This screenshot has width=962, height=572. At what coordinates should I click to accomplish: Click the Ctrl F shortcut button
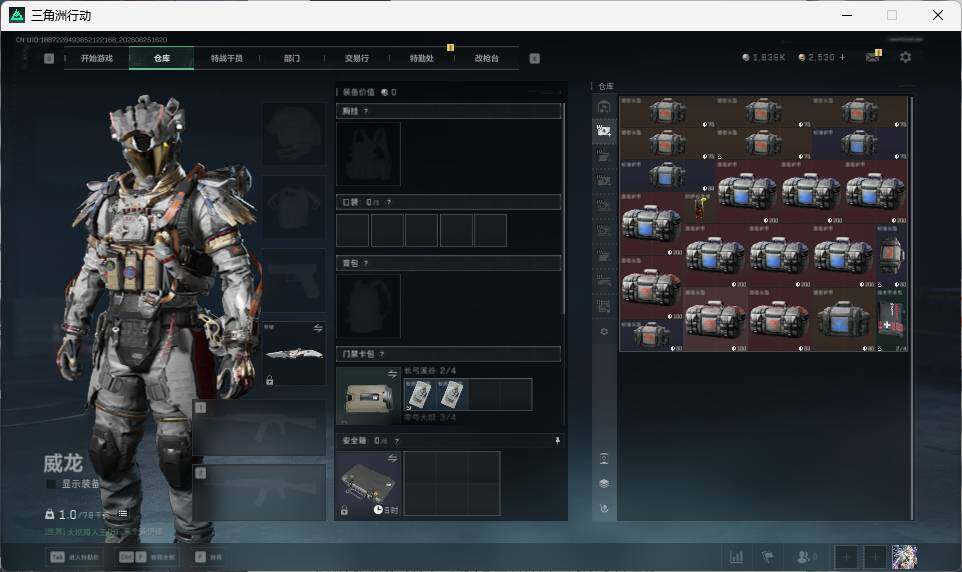coord(146,557)
